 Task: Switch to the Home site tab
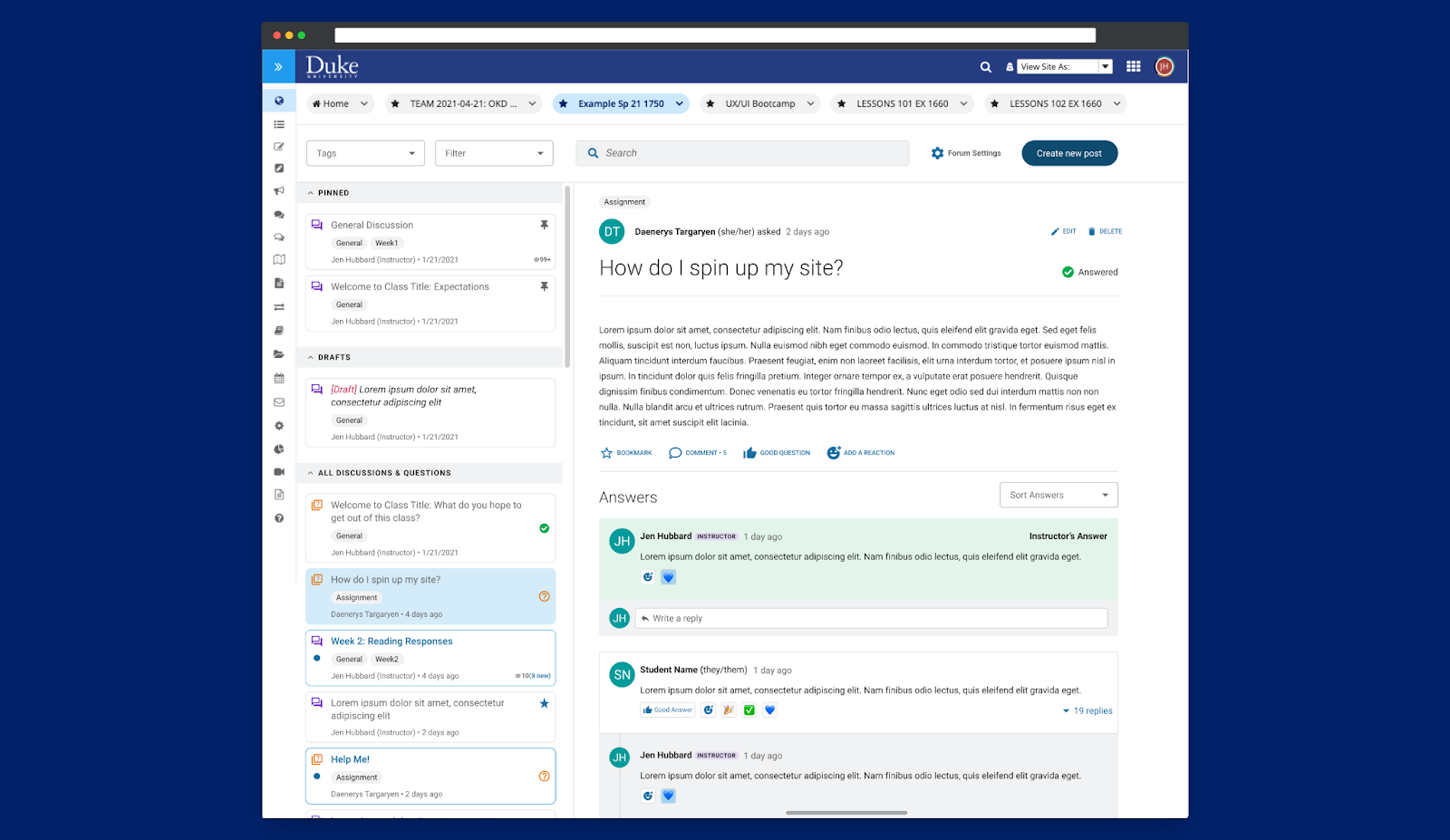click(x=341, y=104)
